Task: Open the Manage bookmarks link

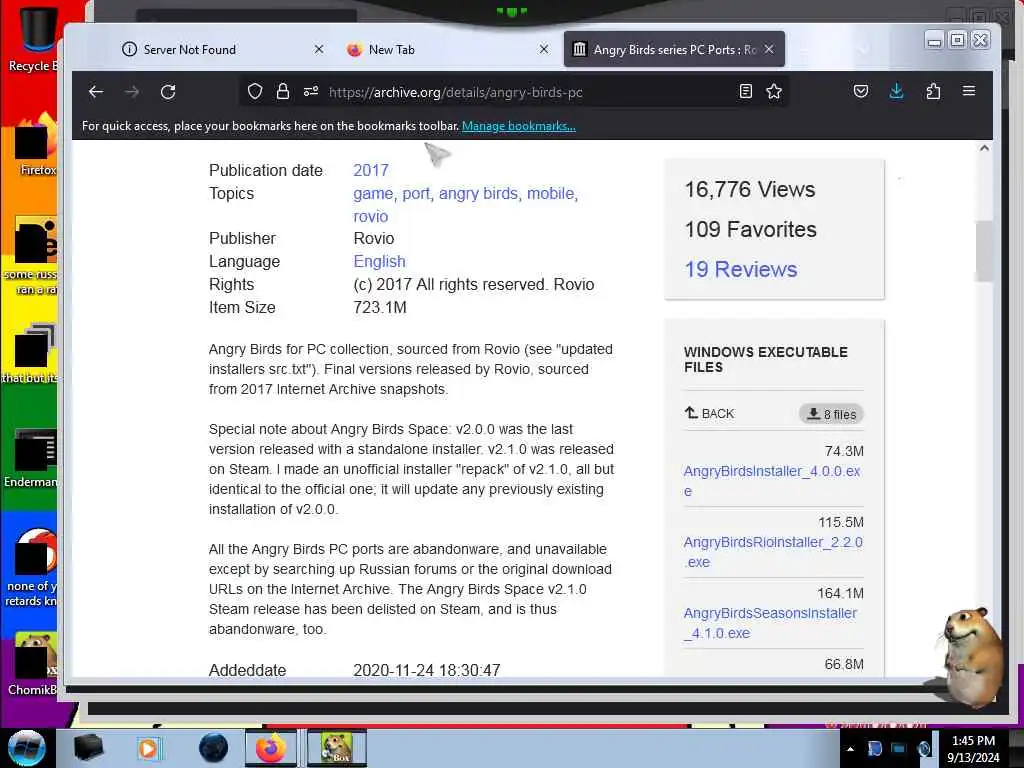Action: pyautogui.click(x=519, y=126)
